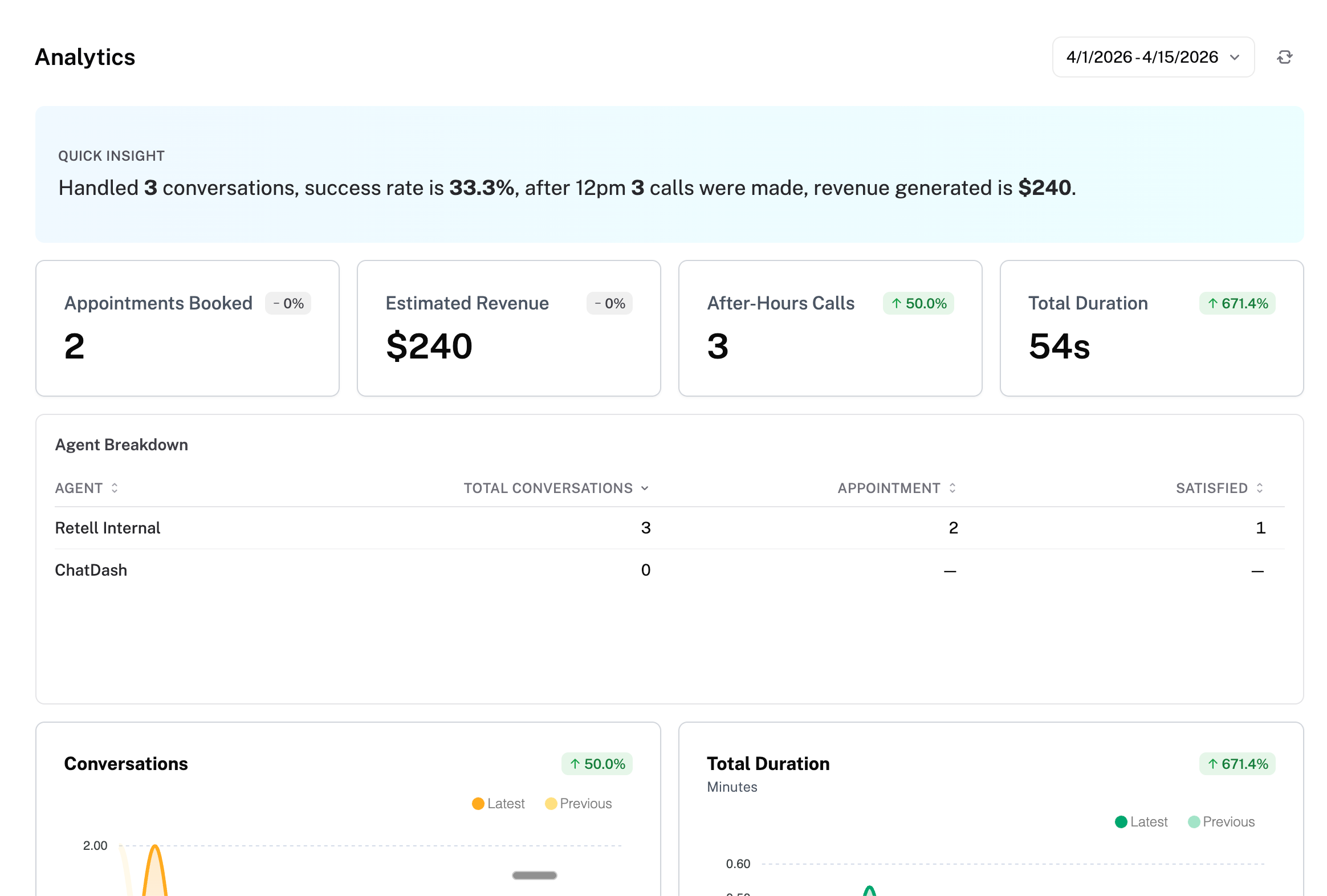Select the ChatDash agent row
Viewport: 1327px width, 896px height.
91,570
